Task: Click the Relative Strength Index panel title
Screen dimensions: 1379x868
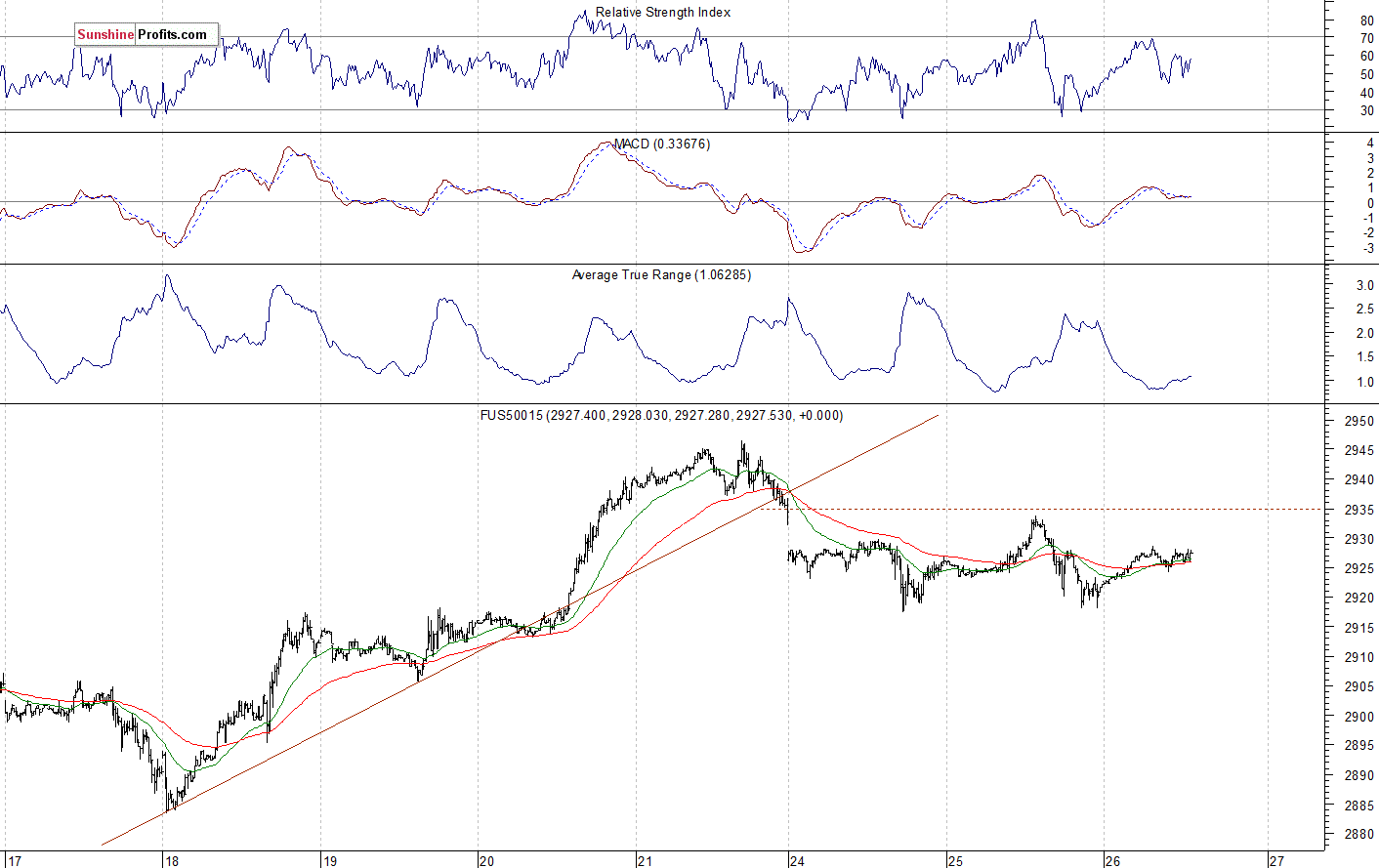Action: [663, 12]
